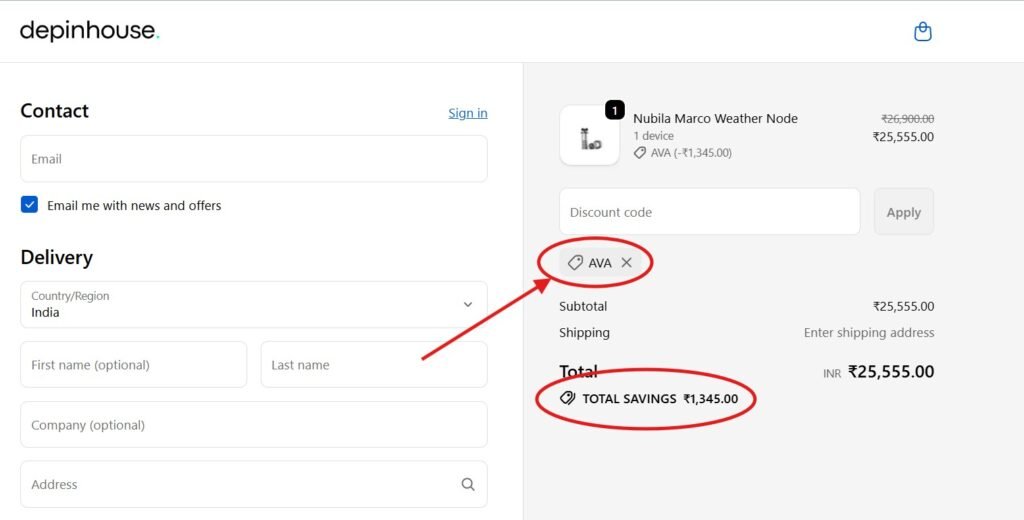
Task: Remove the AVA discount code
Action: click(x=626, y=263)
